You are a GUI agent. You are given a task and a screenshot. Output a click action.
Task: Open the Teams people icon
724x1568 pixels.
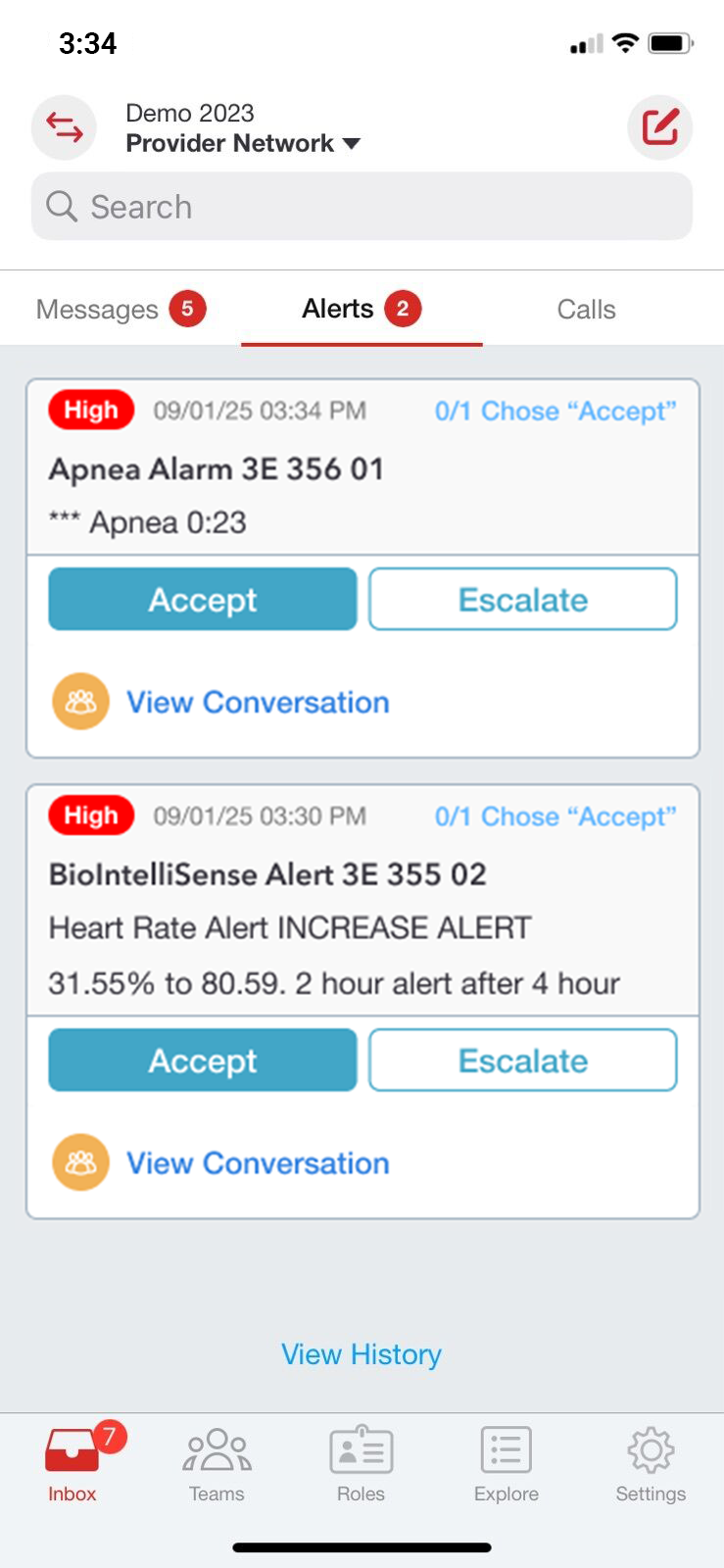pyautogui.click(x=217, y=1451)
